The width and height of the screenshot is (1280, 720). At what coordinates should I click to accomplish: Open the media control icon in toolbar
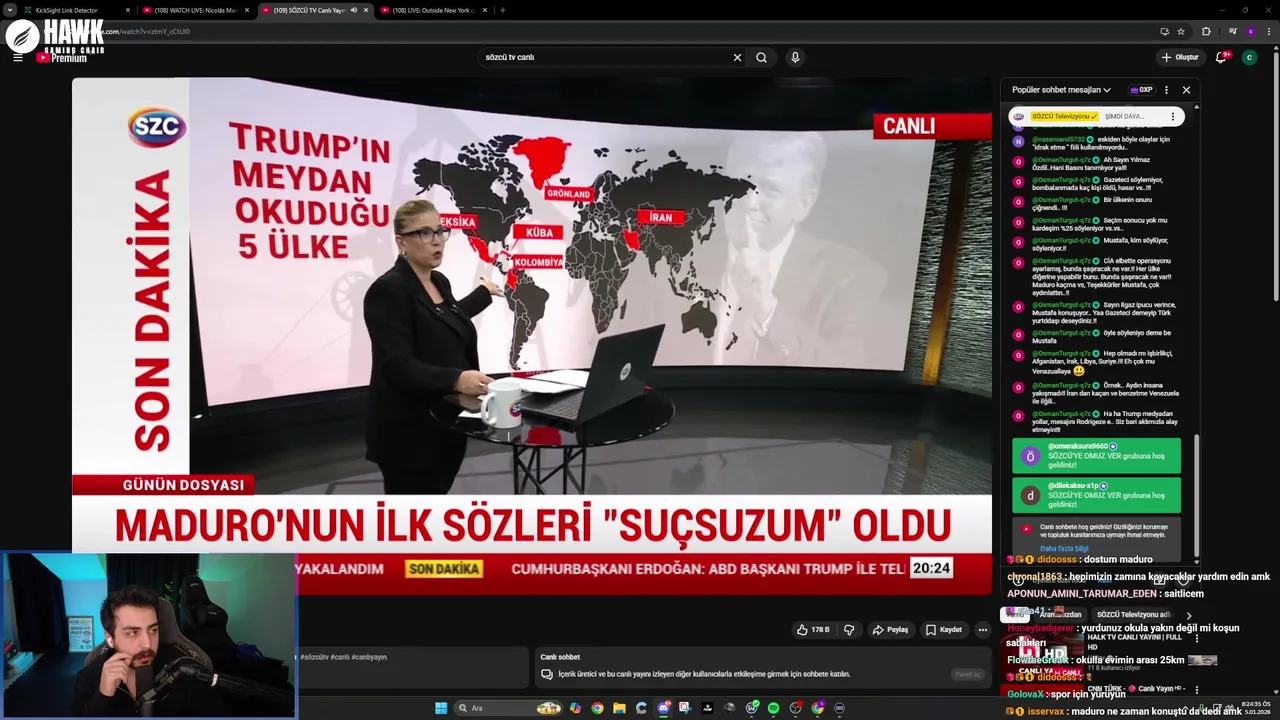pyautogui.click(x=1232, y=31)
